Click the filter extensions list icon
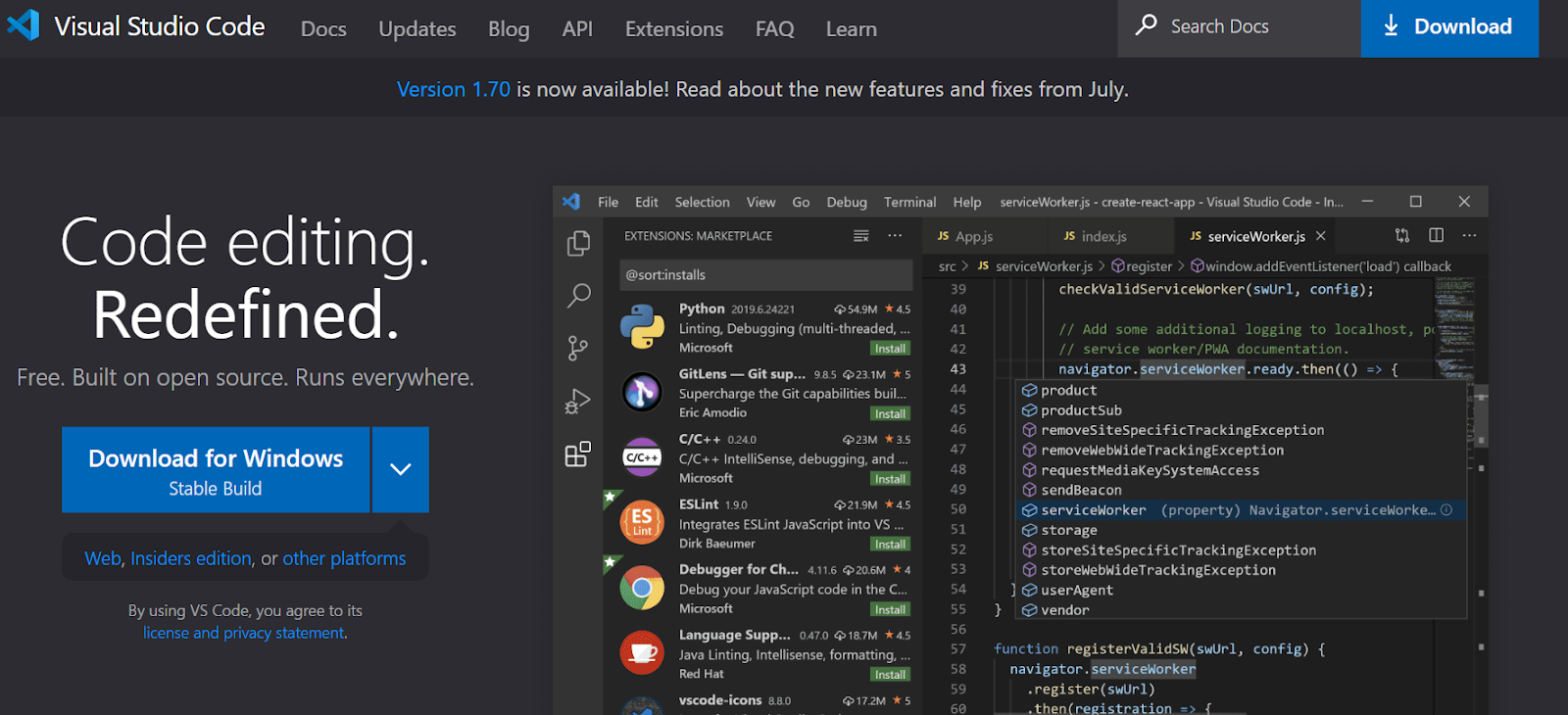1568x715 pixels. [861, 236]
